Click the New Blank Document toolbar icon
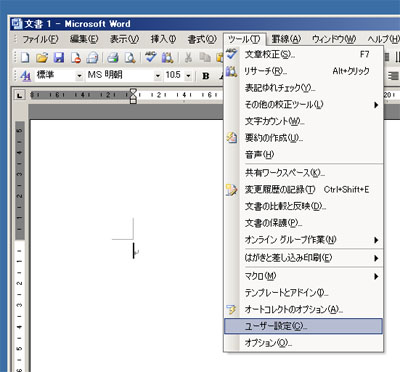The image size is (400, 372). coord(25,58)
